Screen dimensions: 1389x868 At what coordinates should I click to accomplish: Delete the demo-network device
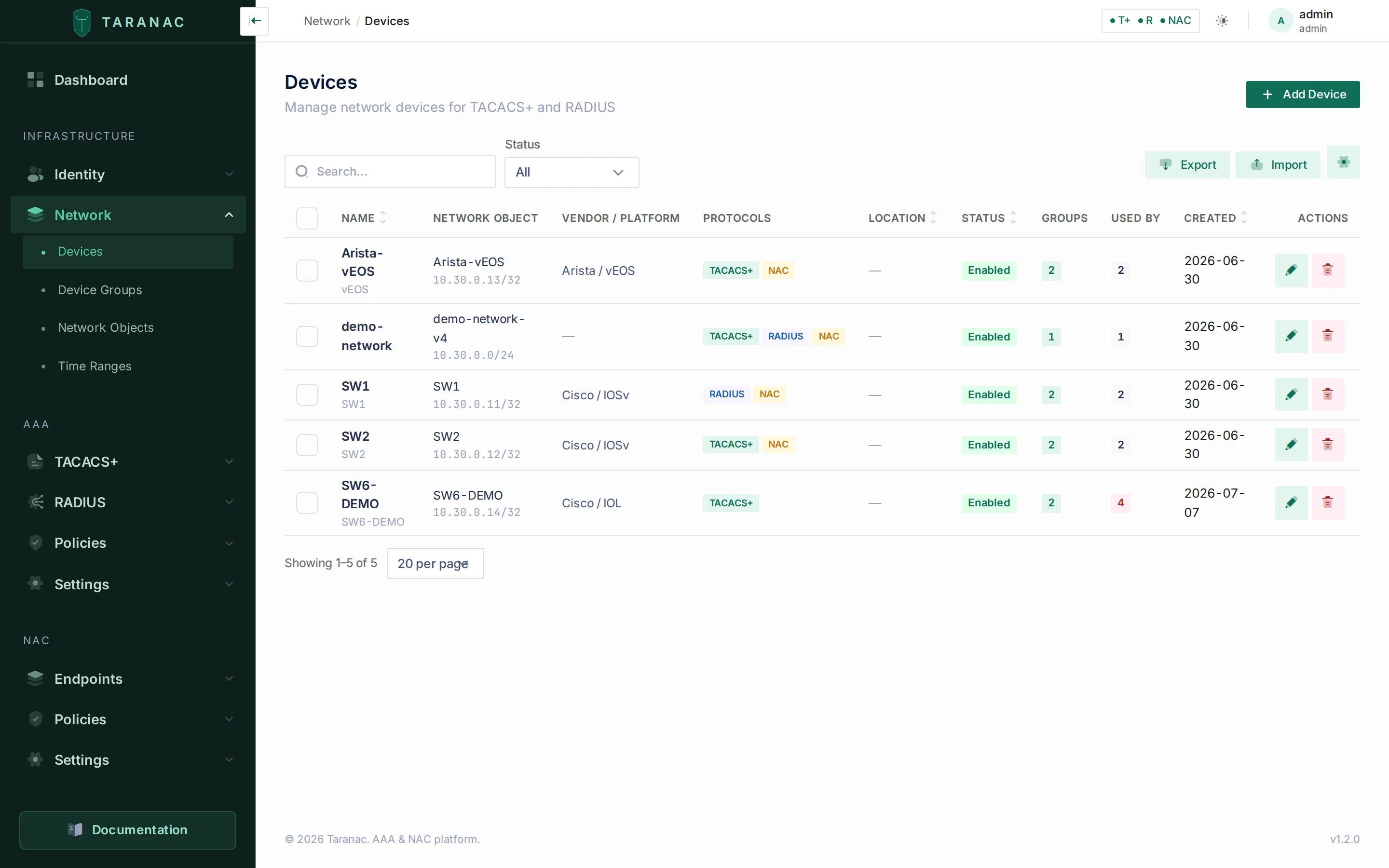(1328, 337)
